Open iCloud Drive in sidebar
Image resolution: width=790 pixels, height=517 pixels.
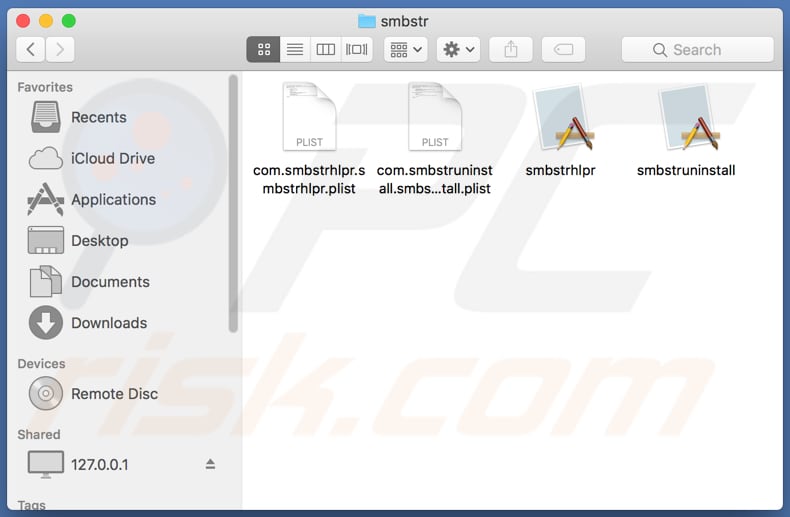click(112, 158)
